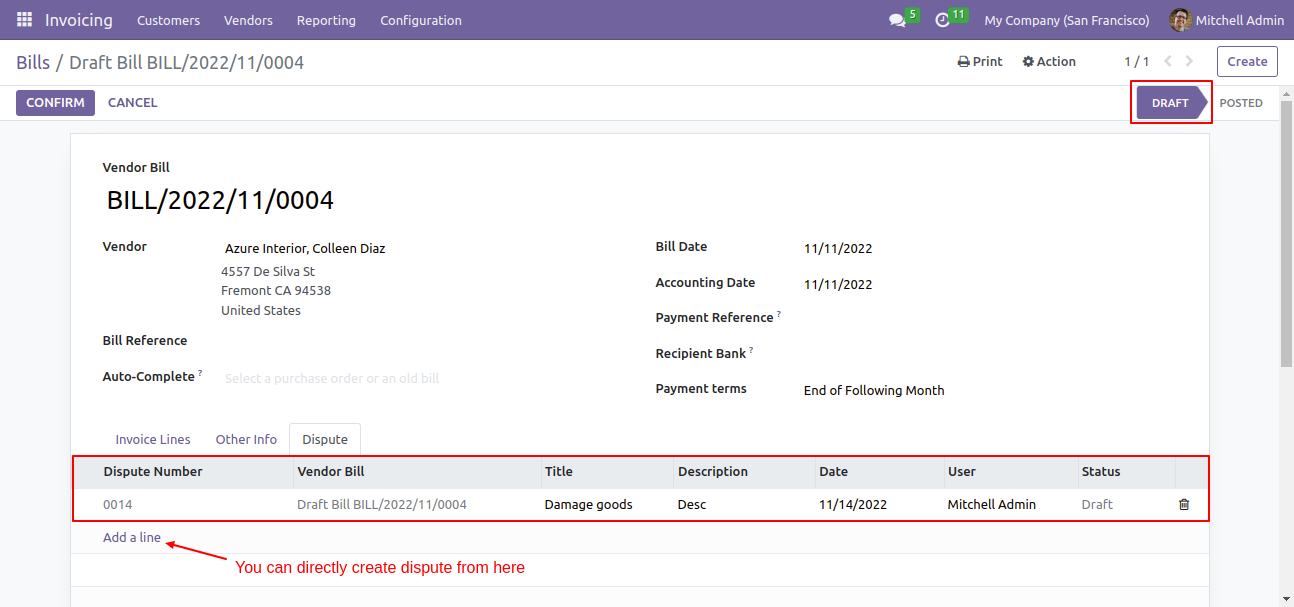1294x607 pixels.
Task: Select the Posted status stage
Action: coord(1241,103)
